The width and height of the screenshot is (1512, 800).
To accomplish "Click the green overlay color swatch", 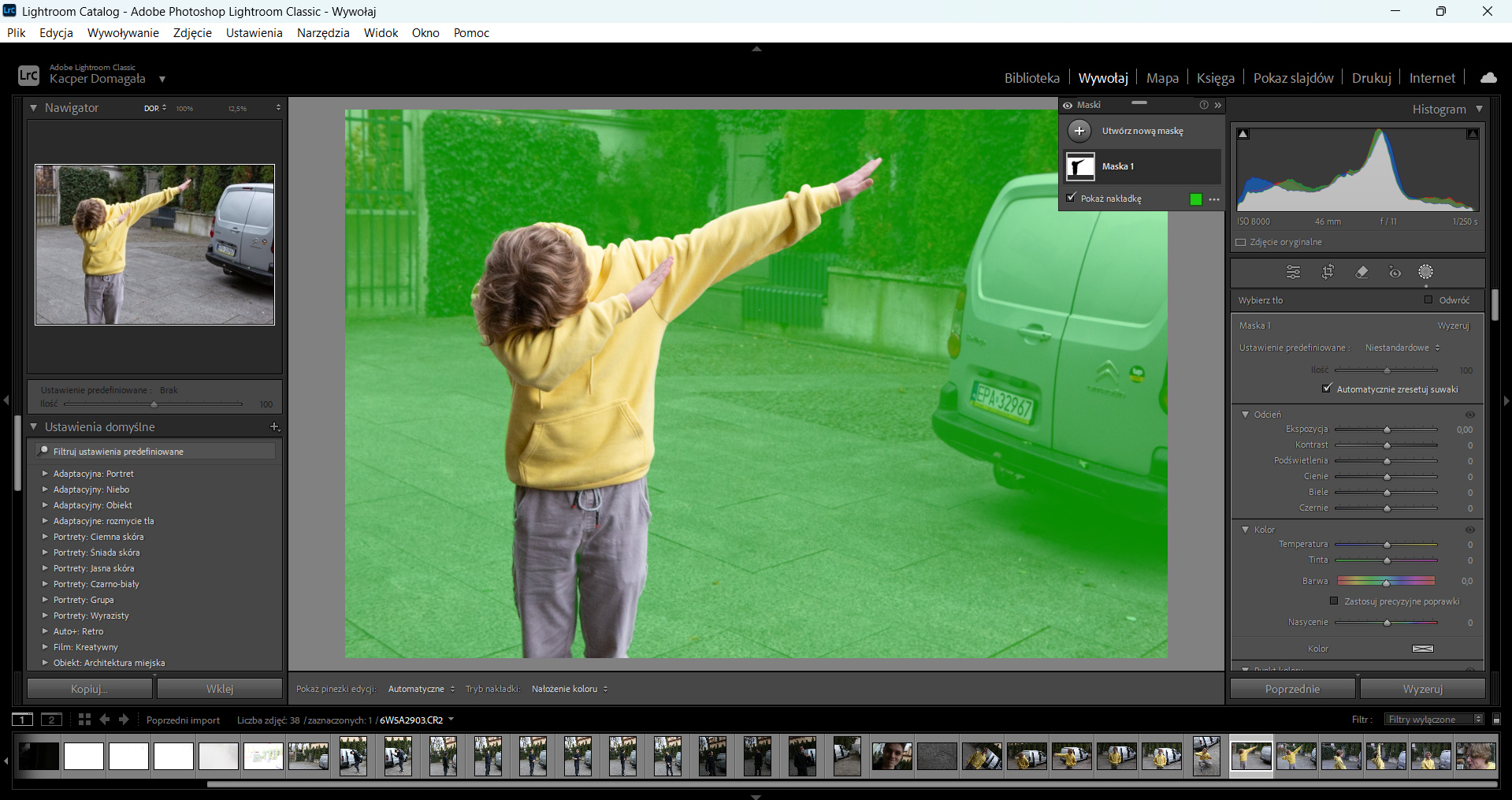I will 1196,199.
